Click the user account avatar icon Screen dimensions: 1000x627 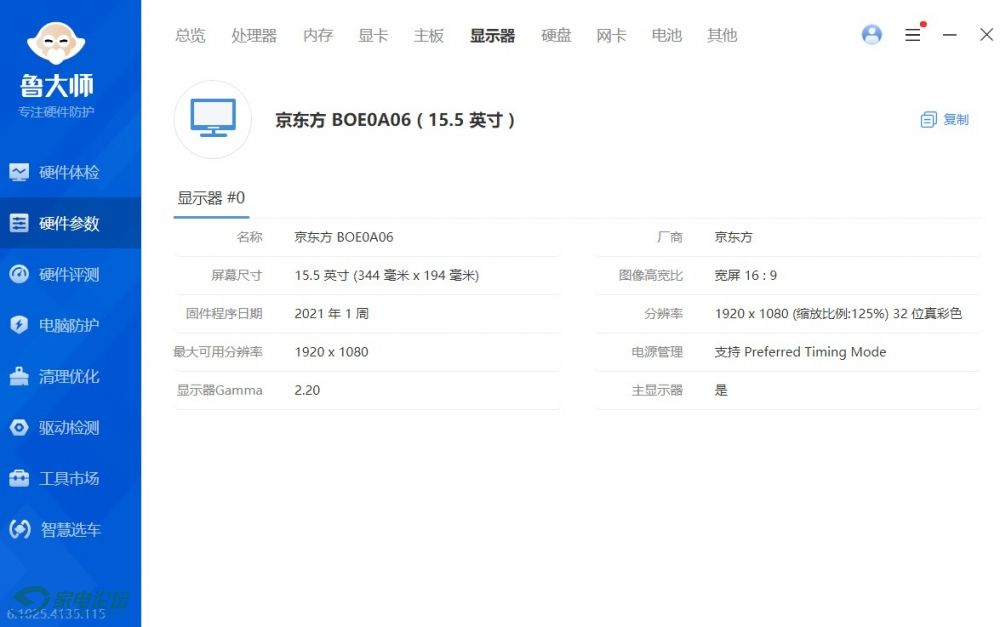[871, 34]
